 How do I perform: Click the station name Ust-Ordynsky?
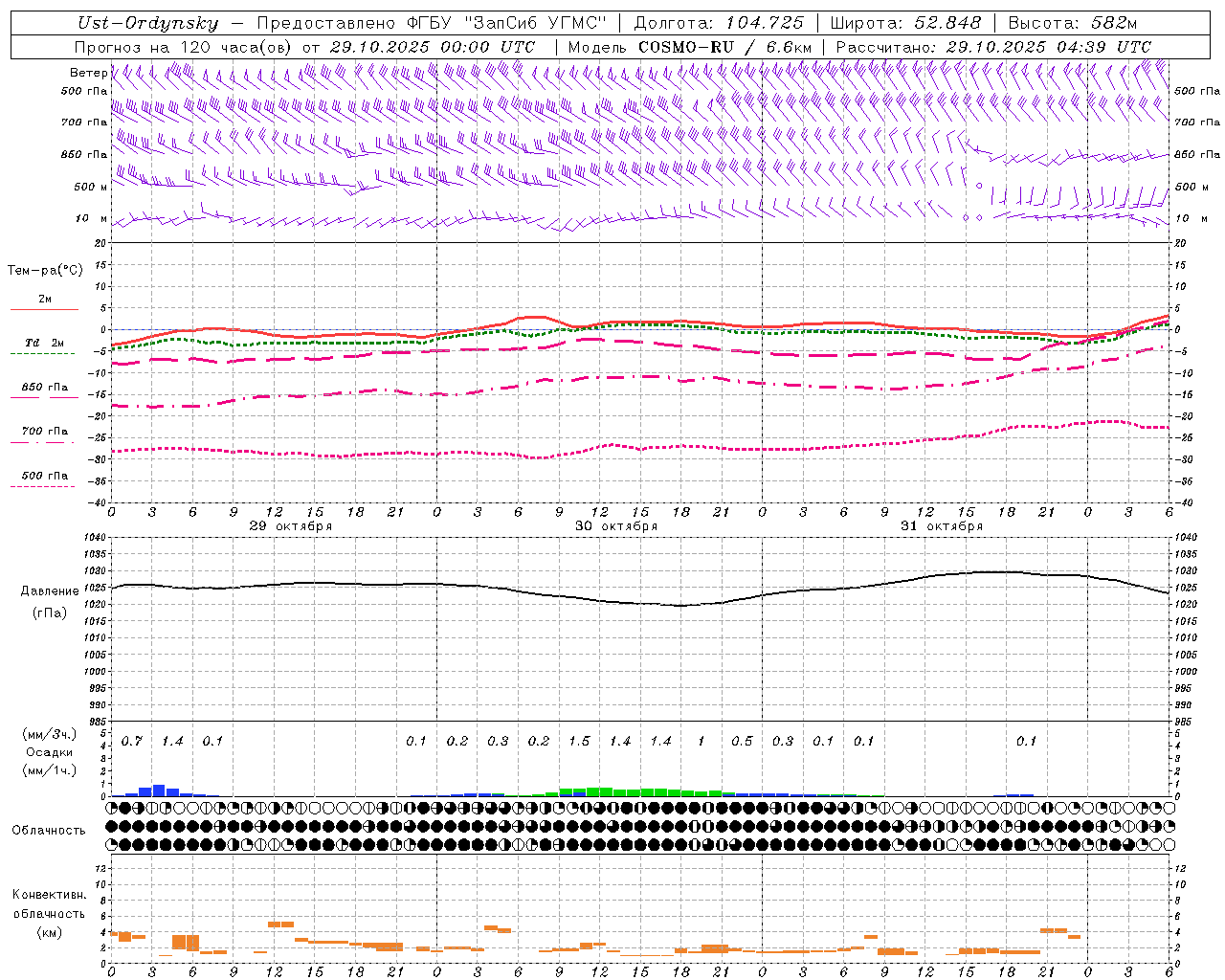tap(147, 24)
